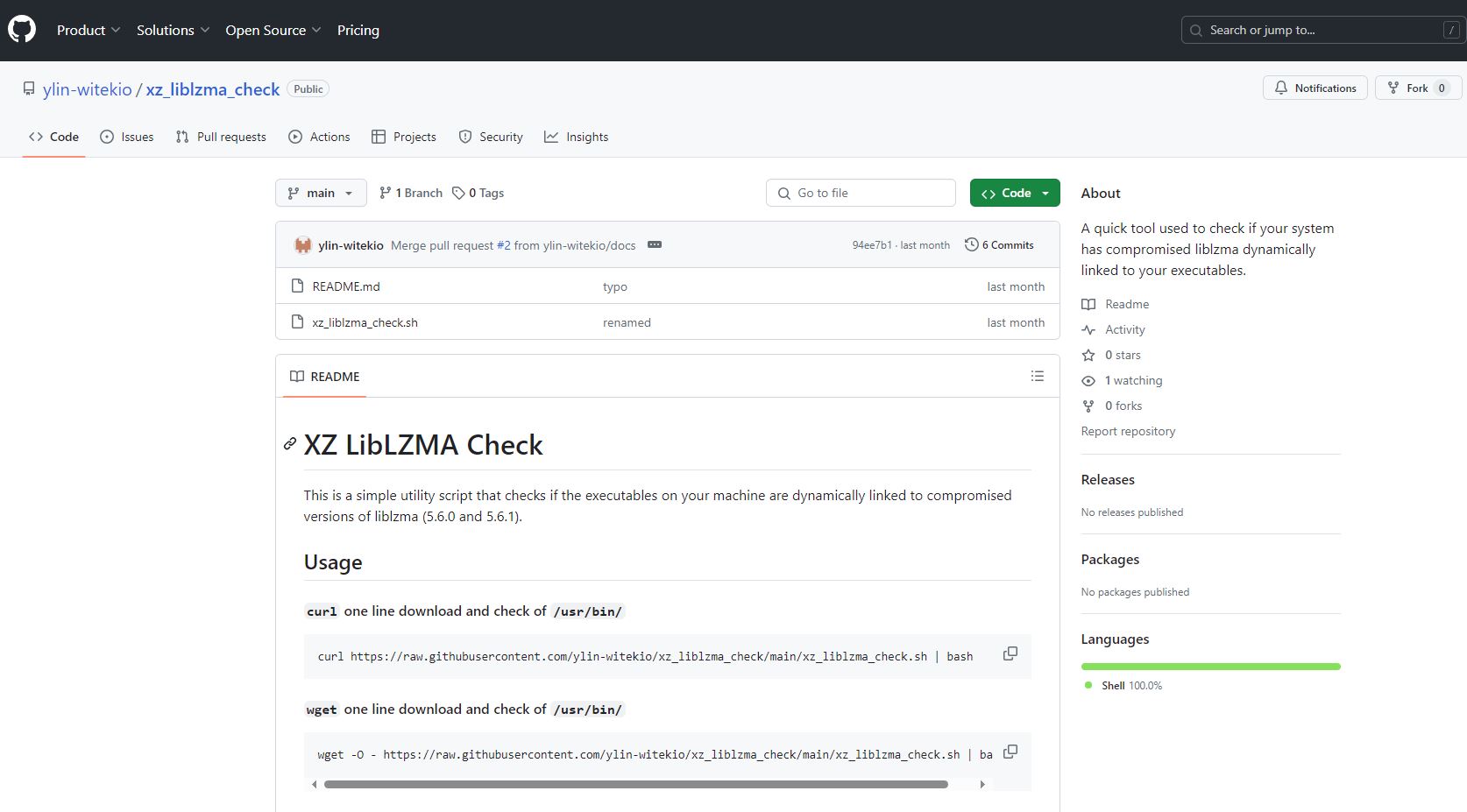This screenshot has width=1467, height=812.
Task: Expand the commit message with the ellipsis toggle
Action: coord(655,244)
